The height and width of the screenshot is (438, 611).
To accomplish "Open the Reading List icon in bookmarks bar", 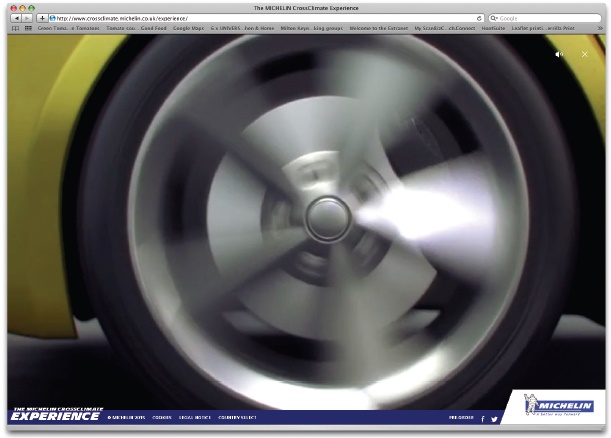I will pyautogui.click(x=15, y=29).
